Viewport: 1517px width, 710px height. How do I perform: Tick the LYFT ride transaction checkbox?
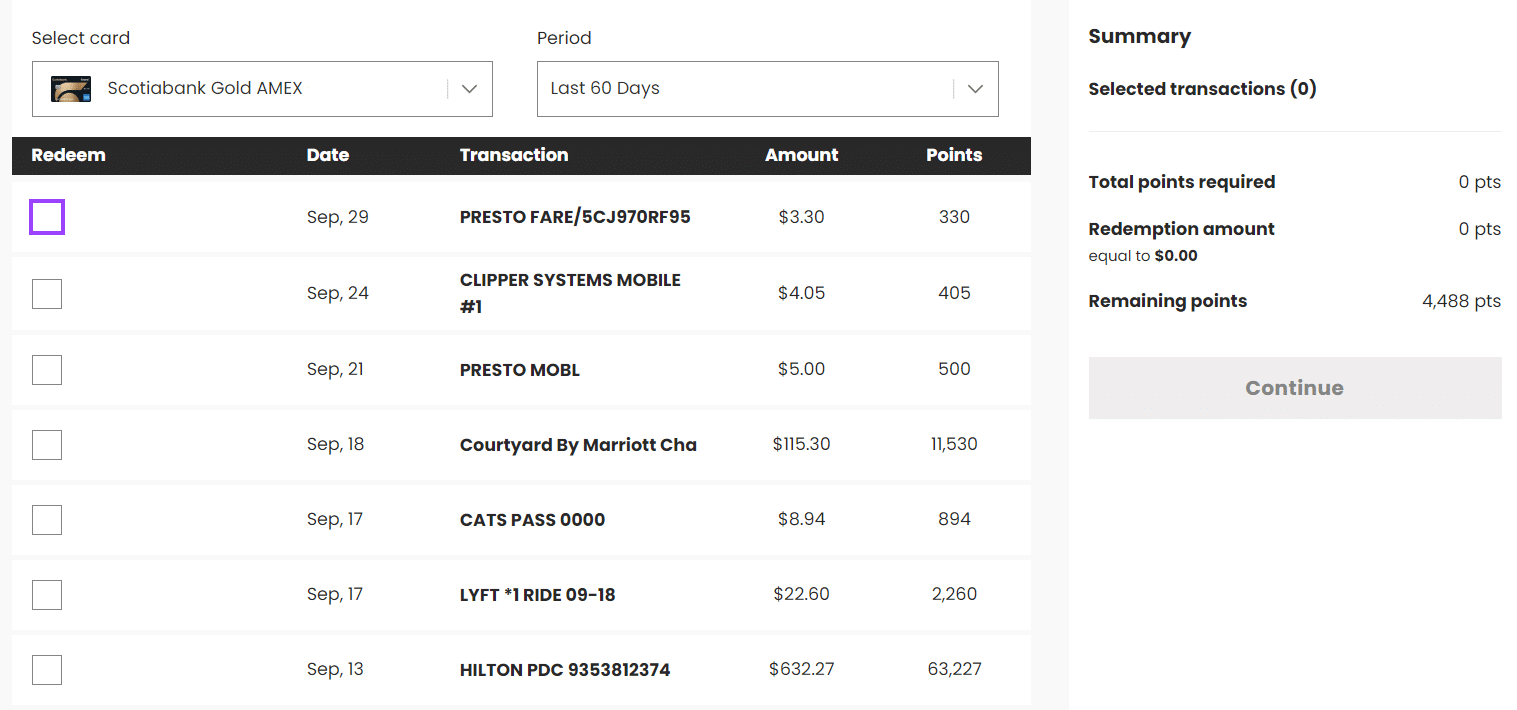47,595
